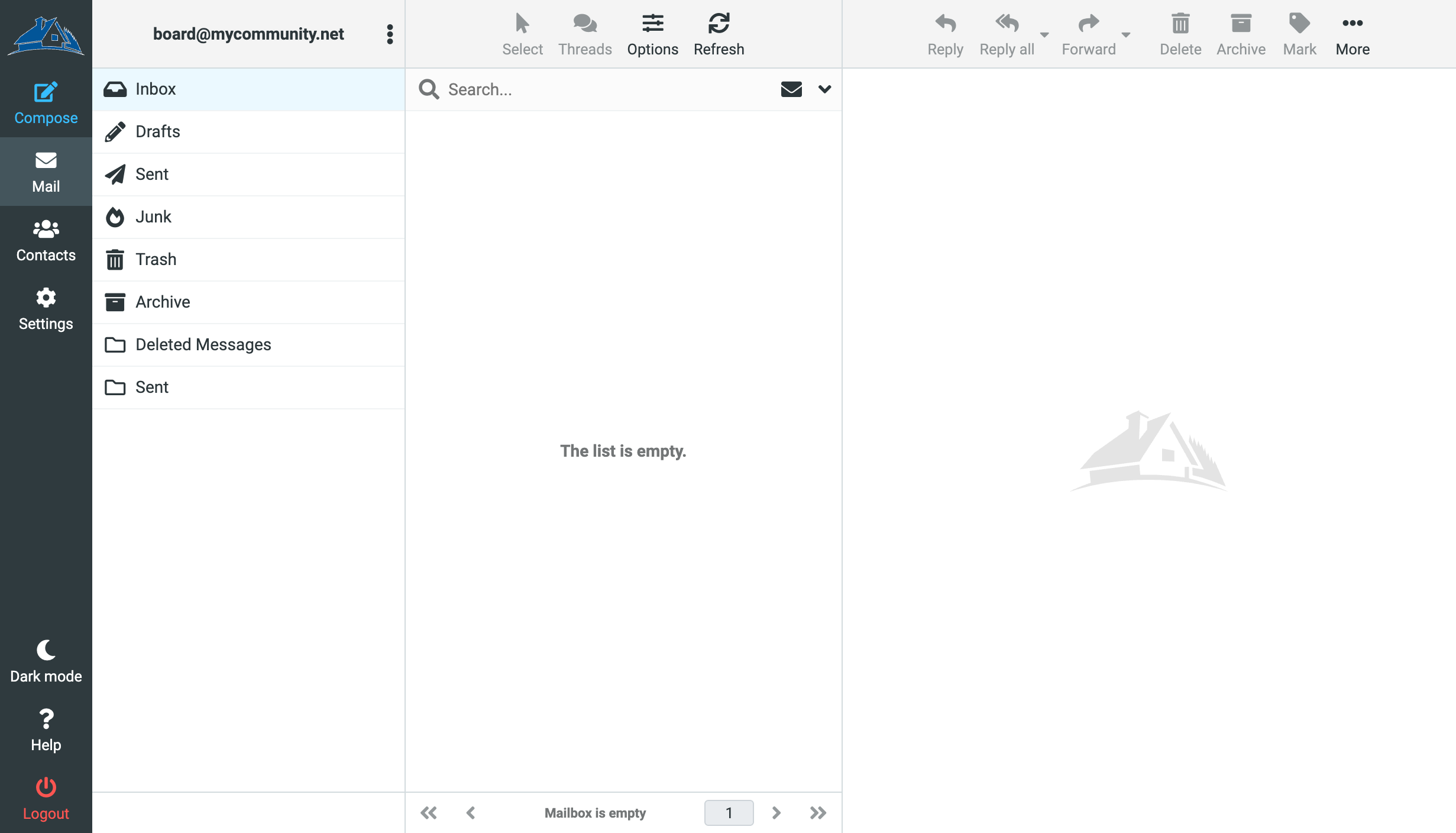Open the Forward dropdown arrow

pyautogui.click(x=1127, y=35)
